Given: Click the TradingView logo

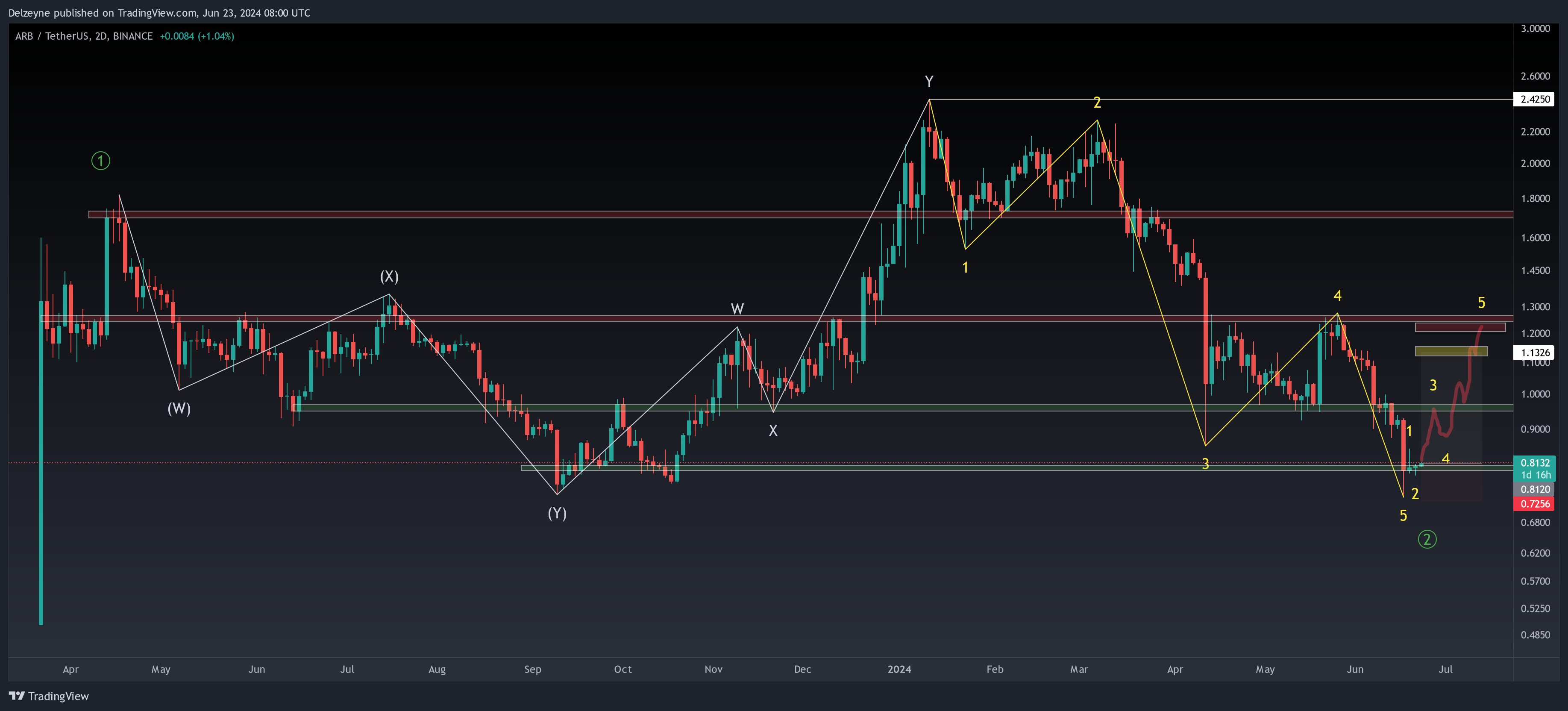Looking at the screenshot, I should 49,696.
